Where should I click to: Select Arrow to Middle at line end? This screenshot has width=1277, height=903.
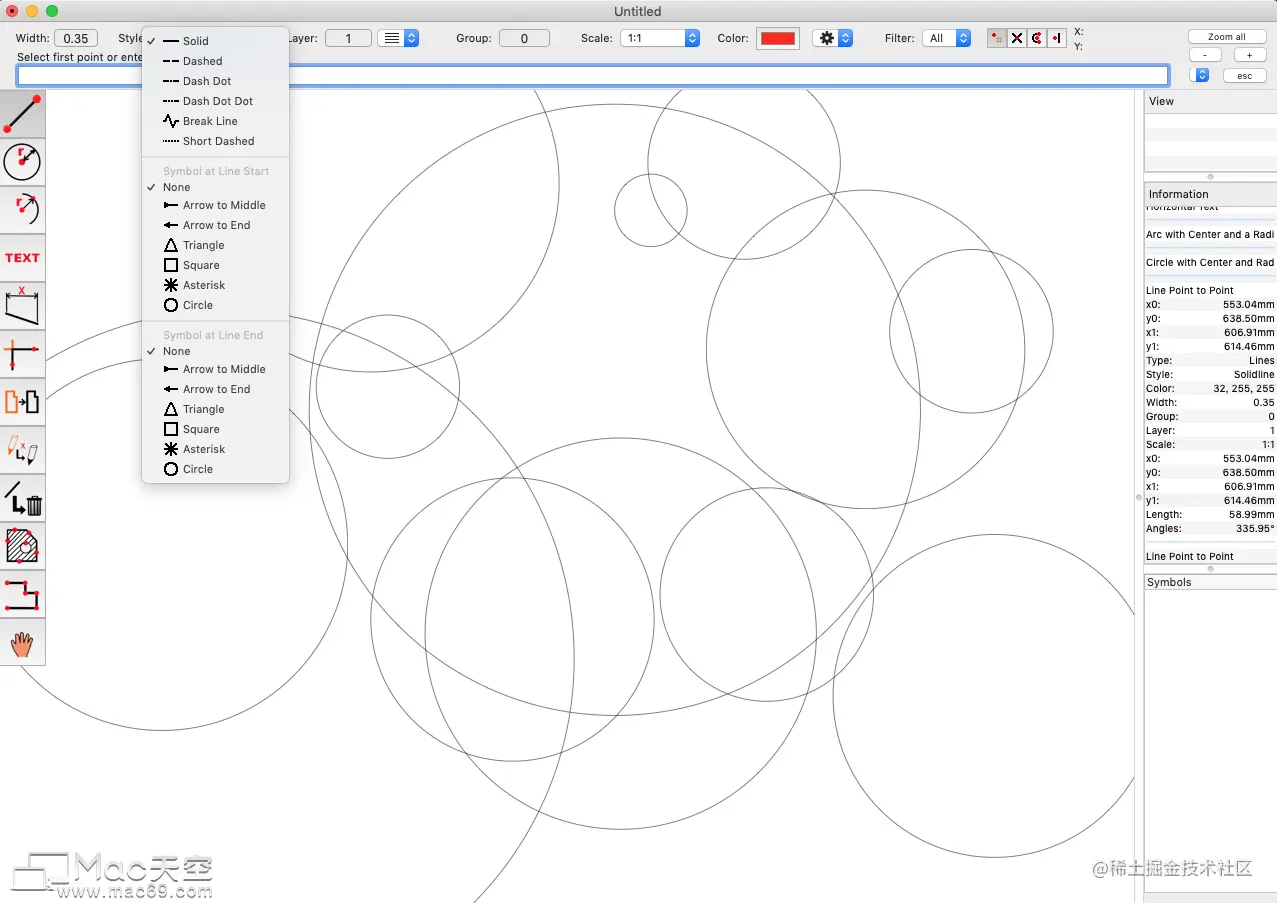click(x=215, y=369)
